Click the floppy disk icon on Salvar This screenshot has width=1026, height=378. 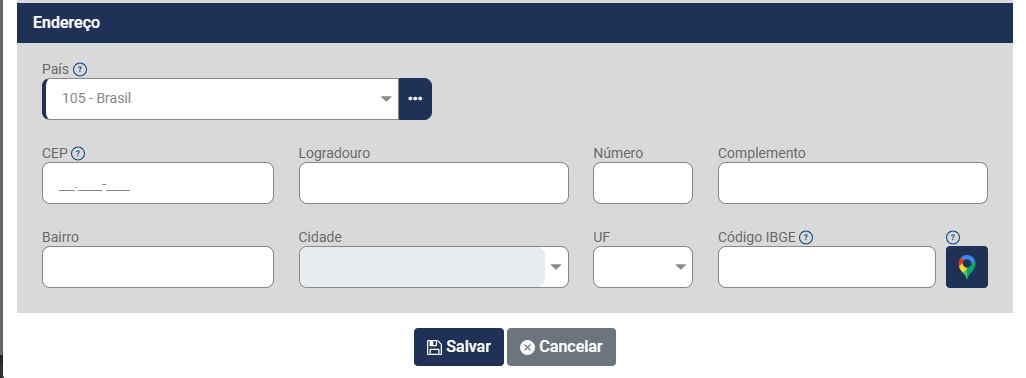tap(434, 347)
